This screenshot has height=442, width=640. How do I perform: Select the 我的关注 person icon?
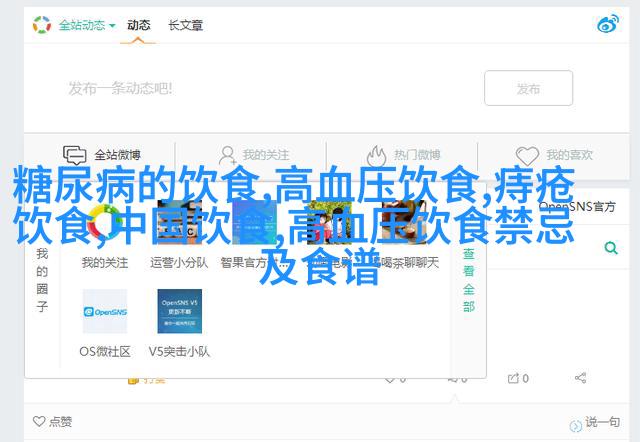(227, 155)
